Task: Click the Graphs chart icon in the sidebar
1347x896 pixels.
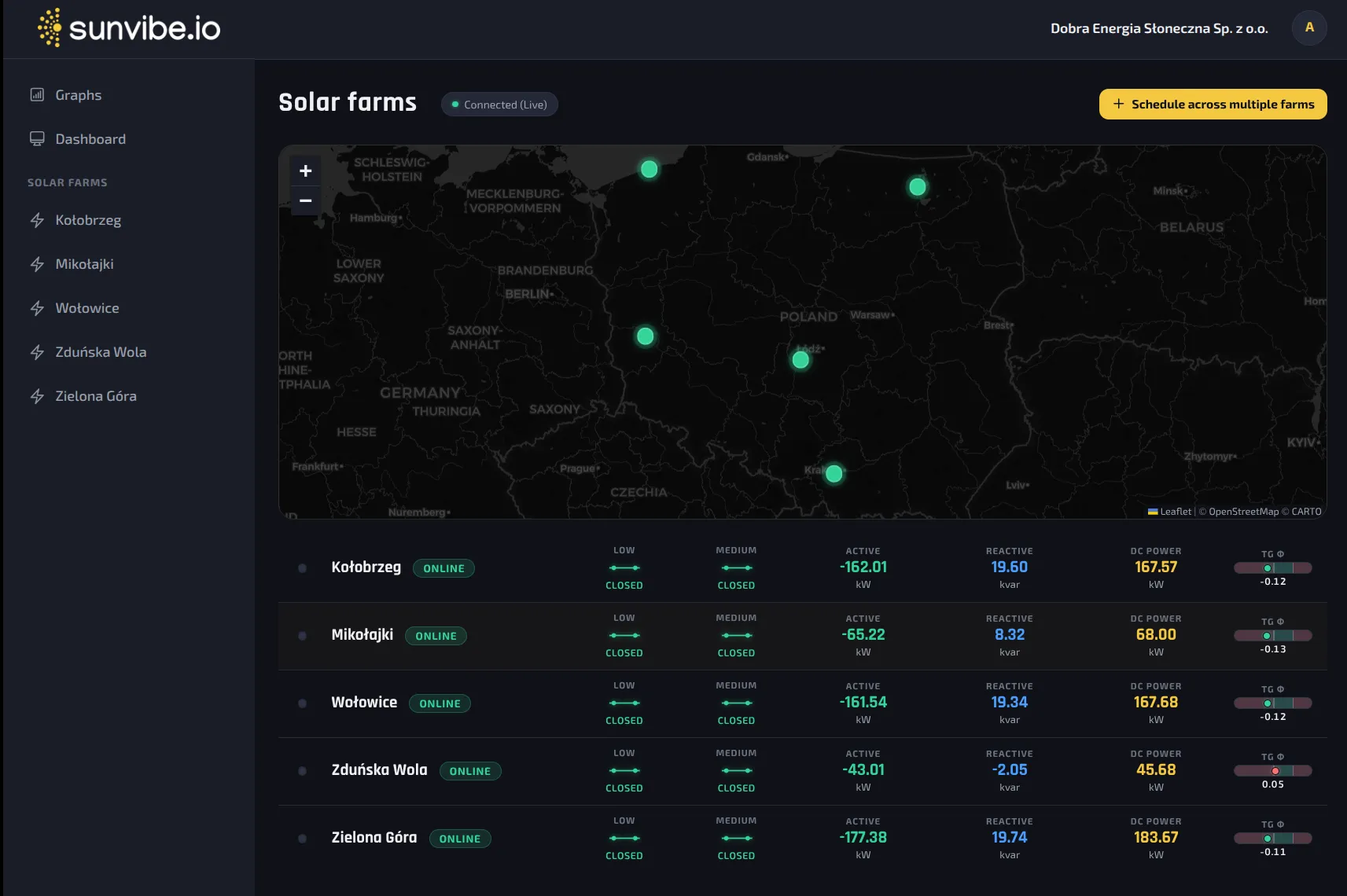Action: [x=37, y=95]
